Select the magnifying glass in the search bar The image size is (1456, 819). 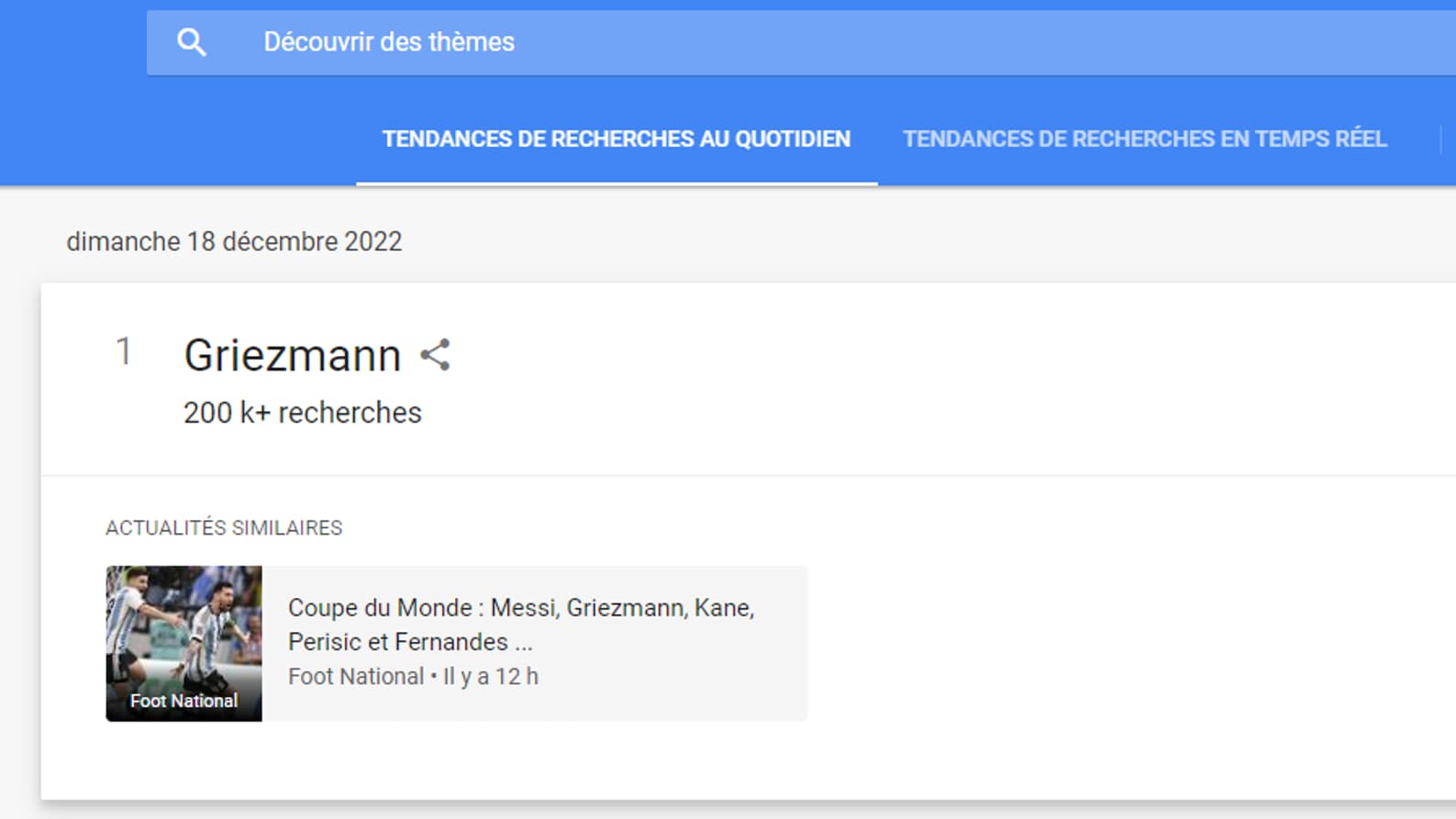pyautogui.click(x=192, y=41)
